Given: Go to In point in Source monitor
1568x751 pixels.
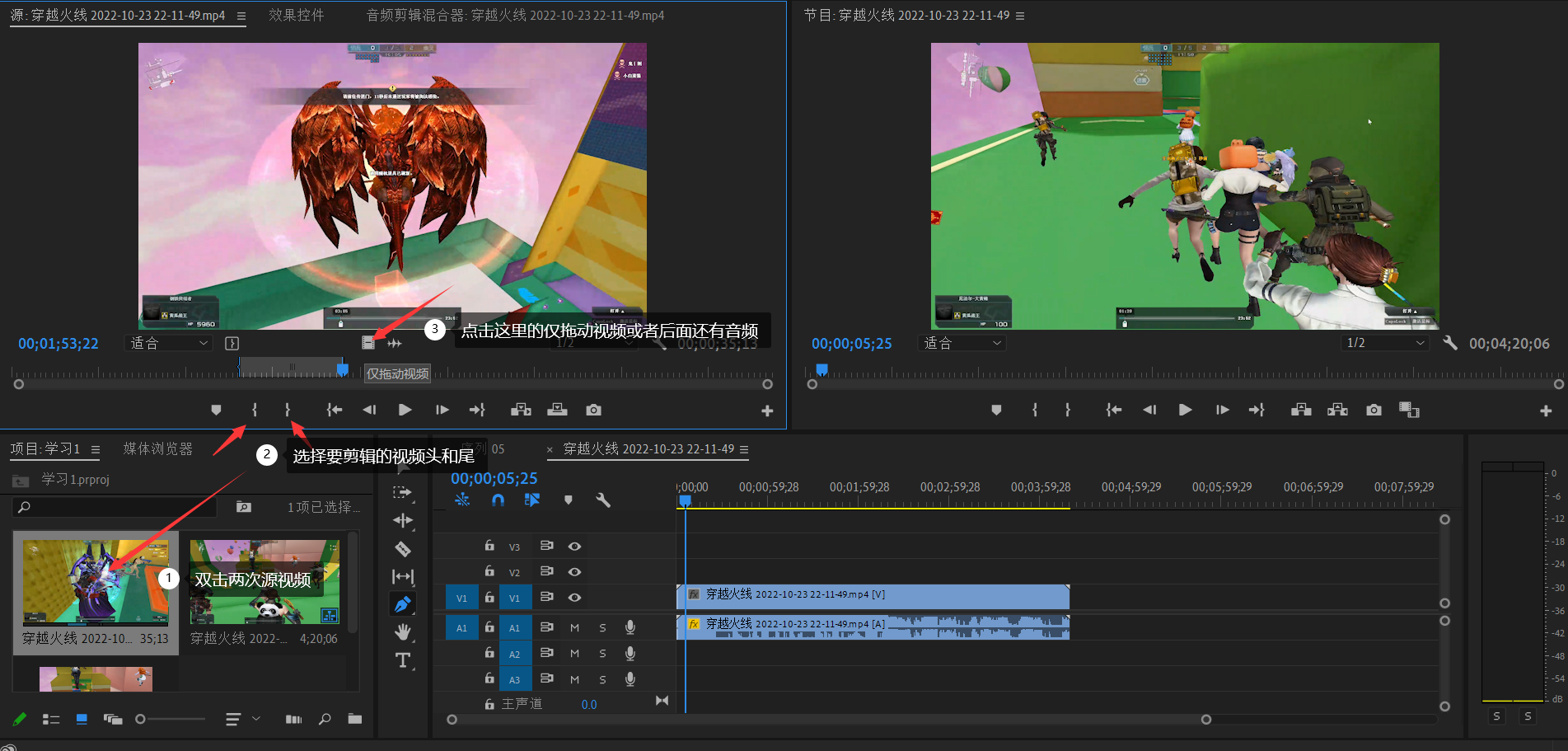Looking at the screenshot, I should tap(334, 410).
